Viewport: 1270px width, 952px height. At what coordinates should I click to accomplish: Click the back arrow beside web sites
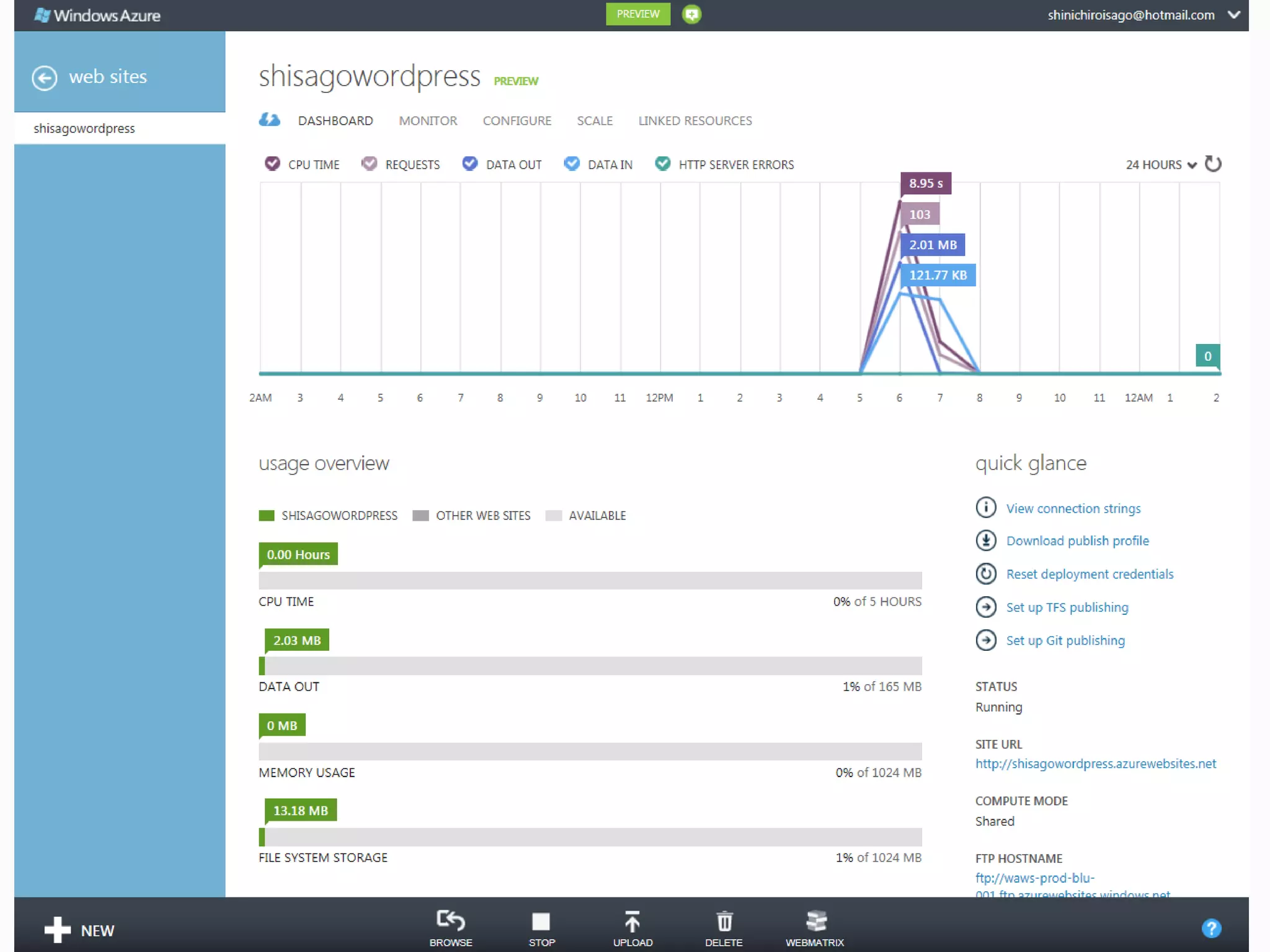tap(45, 77)
